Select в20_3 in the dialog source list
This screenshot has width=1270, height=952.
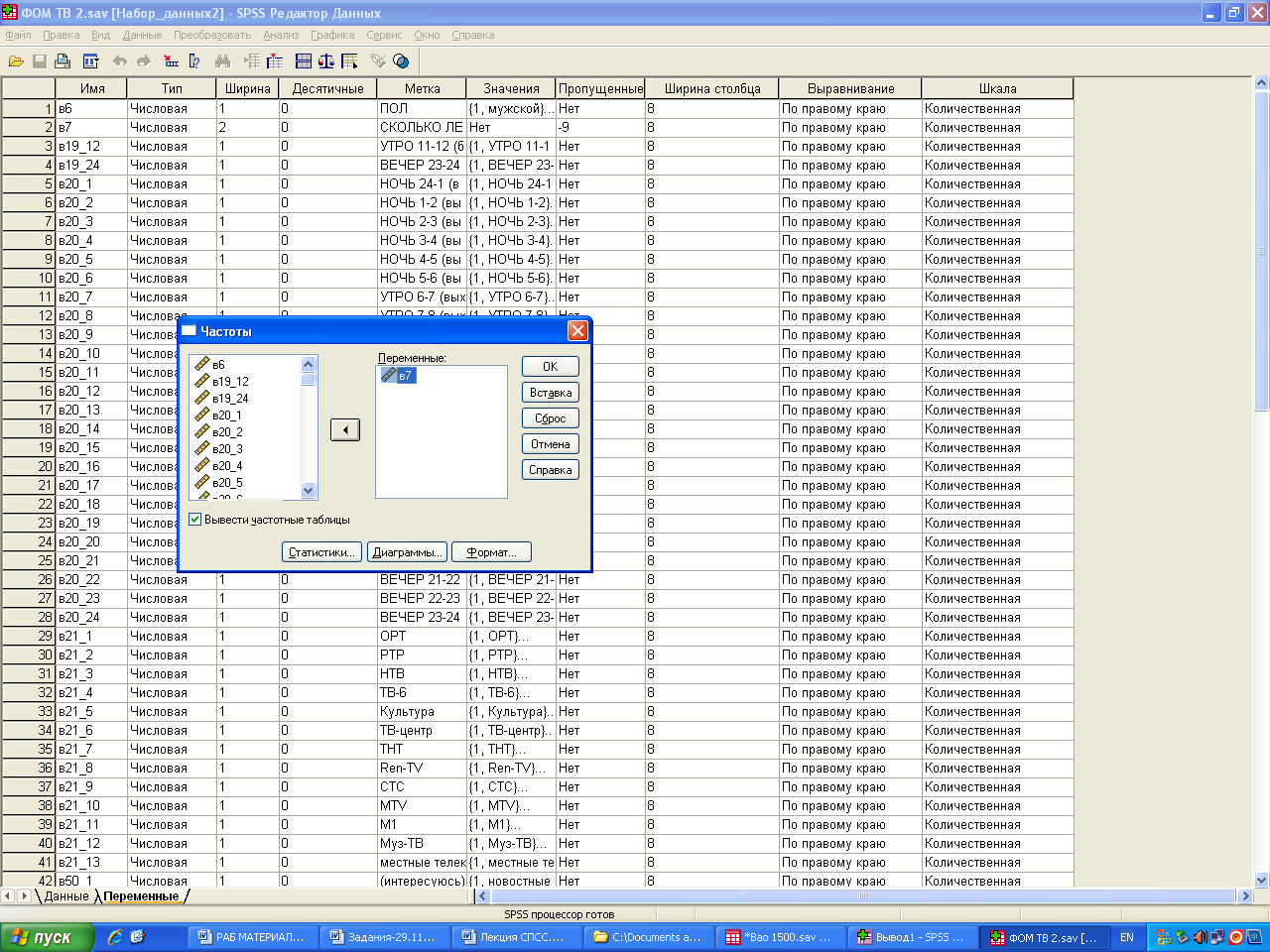coord(218,448)
